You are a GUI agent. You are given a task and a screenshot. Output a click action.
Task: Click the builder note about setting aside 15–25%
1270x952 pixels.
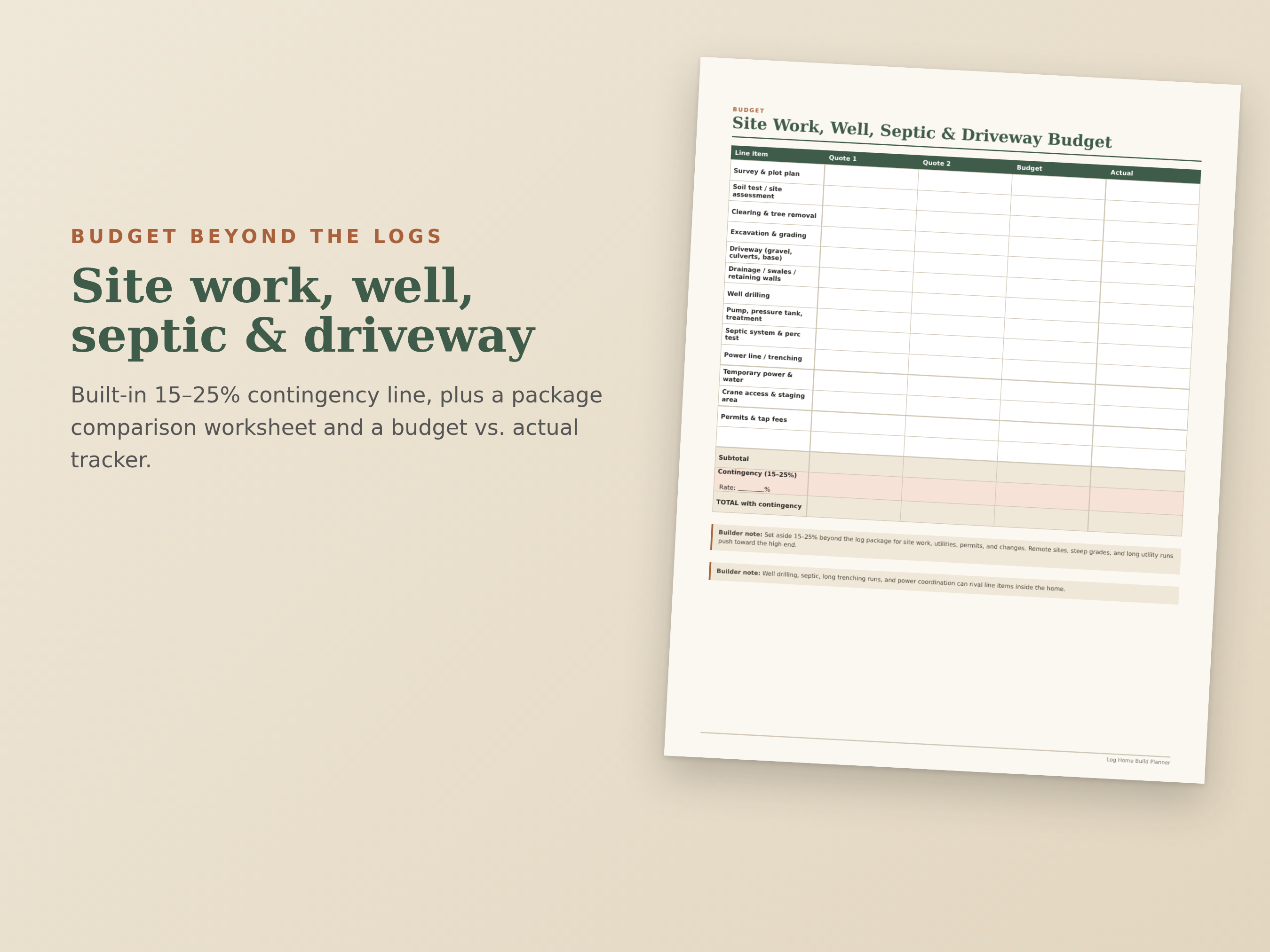946,549
